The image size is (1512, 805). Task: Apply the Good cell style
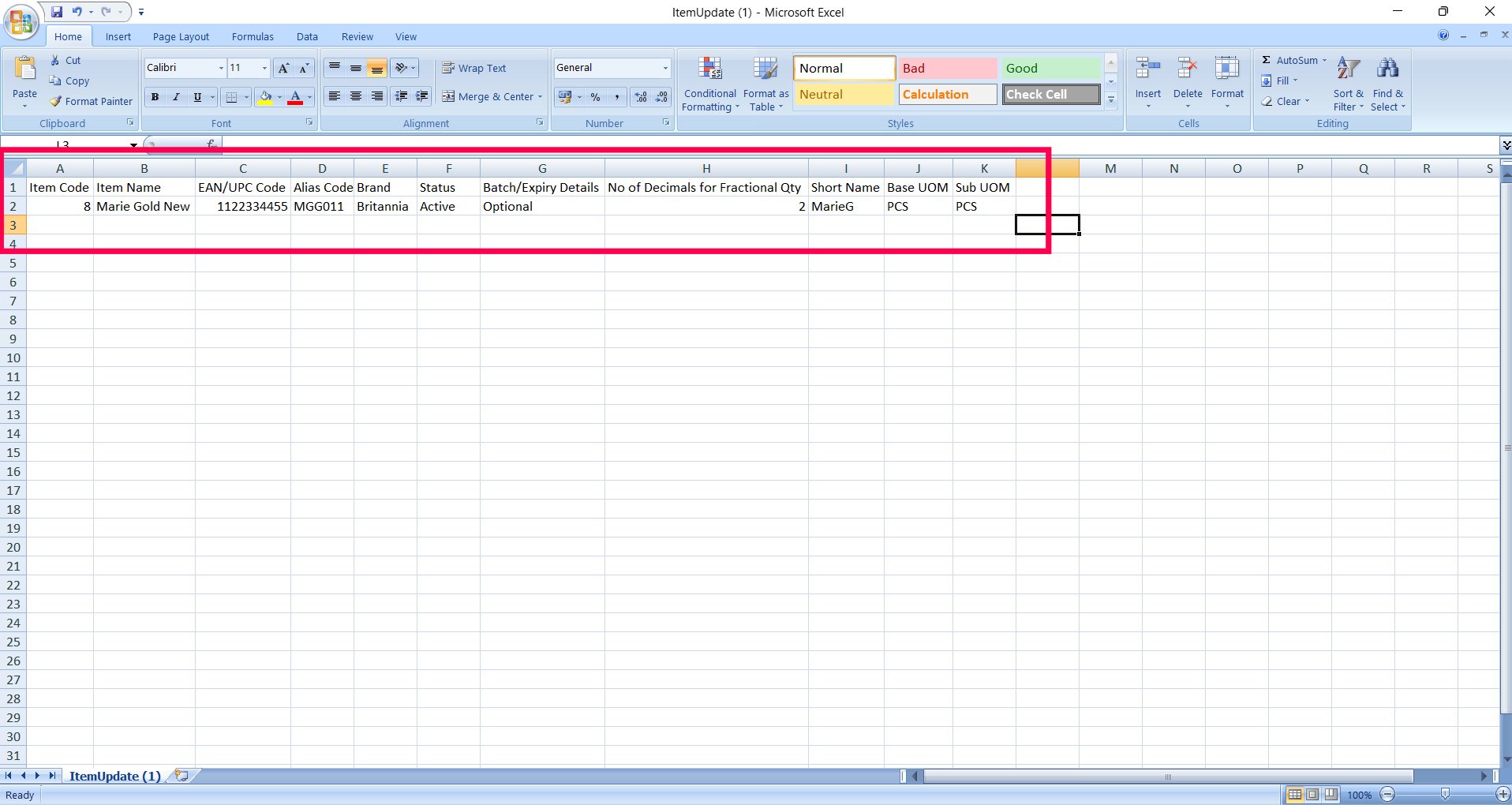point(1050,68)
